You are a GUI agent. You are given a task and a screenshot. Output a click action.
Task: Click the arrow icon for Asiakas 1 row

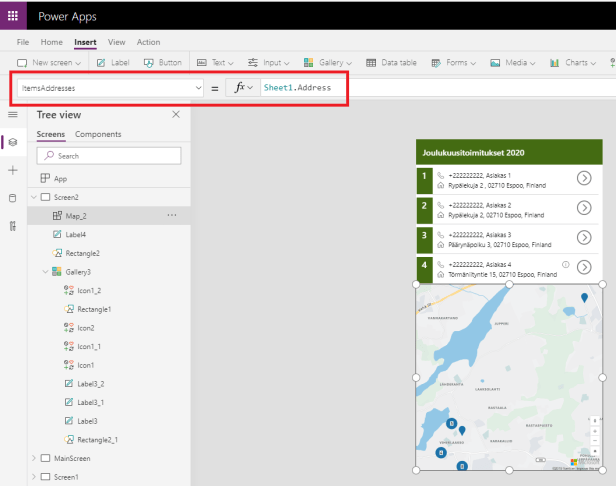(585, 179)
